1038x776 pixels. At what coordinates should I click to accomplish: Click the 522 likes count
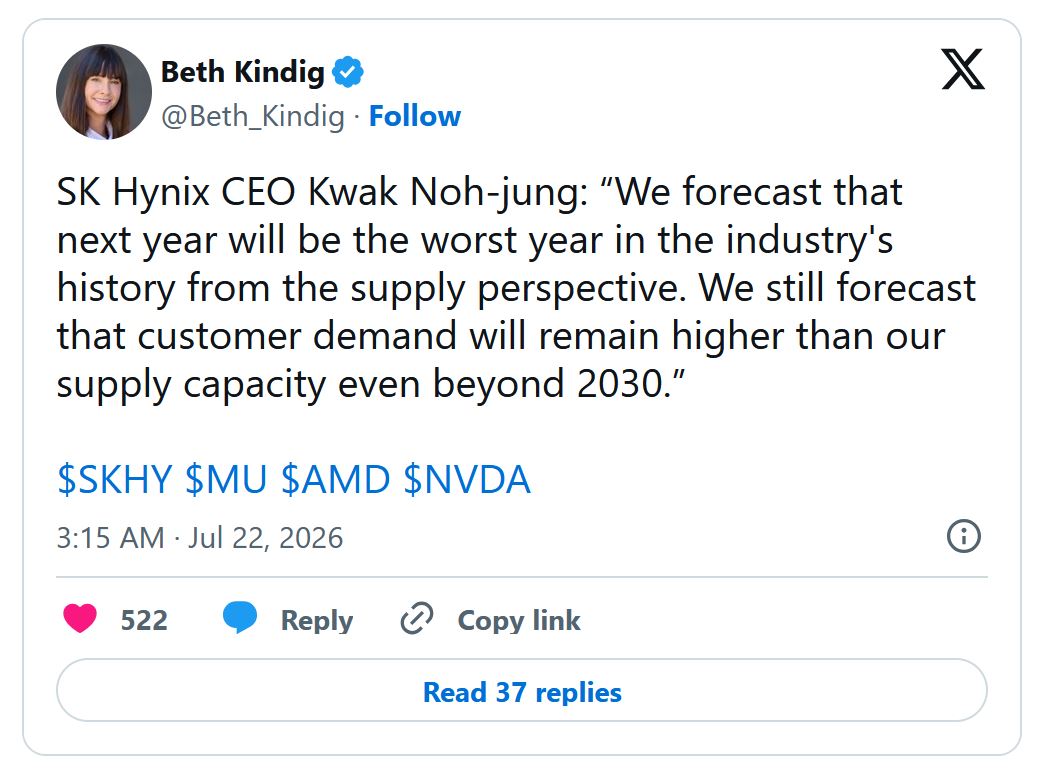tap(144, 620)
